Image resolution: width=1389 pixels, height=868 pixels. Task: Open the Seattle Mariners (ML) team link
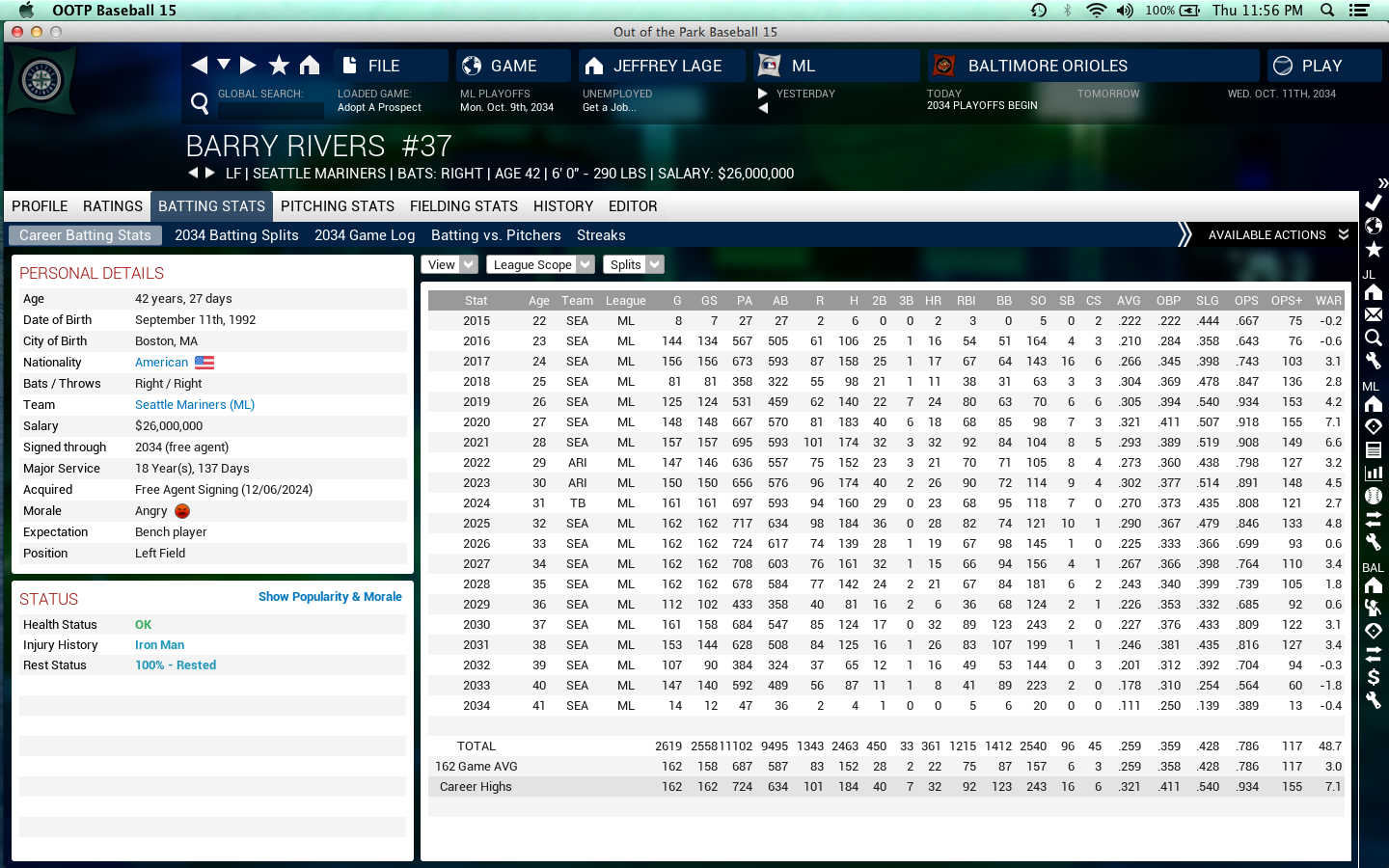tap(195, 405)
